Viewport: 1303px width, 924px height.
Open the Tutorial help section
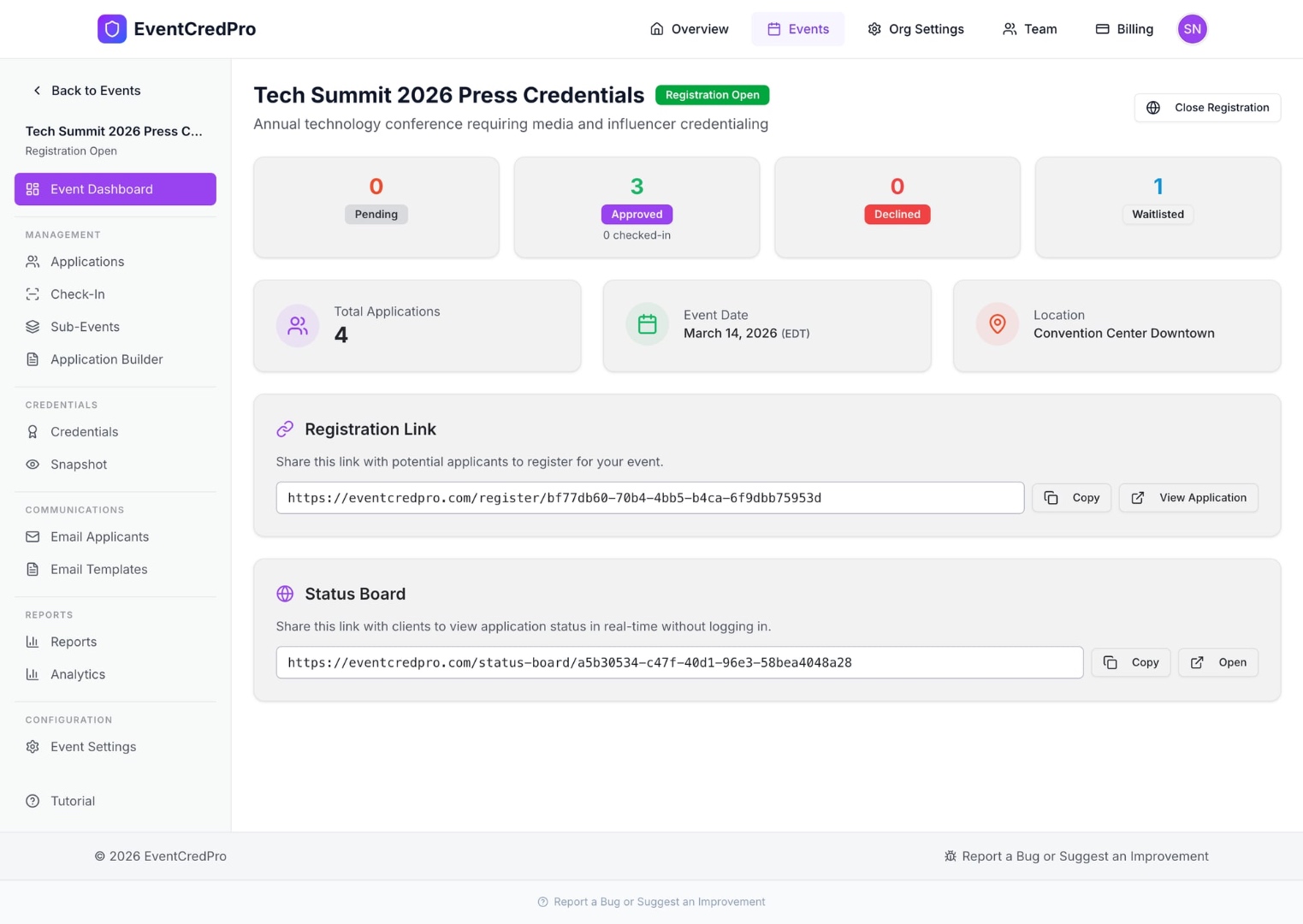[72, 800]
